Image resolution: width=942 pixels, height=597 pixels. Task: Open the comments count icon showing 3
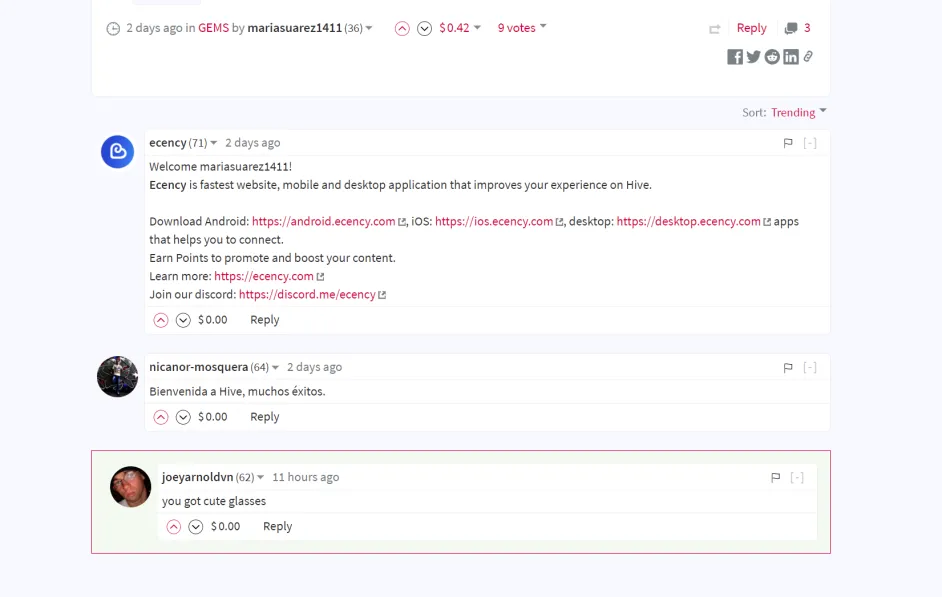tap(791, 28)
